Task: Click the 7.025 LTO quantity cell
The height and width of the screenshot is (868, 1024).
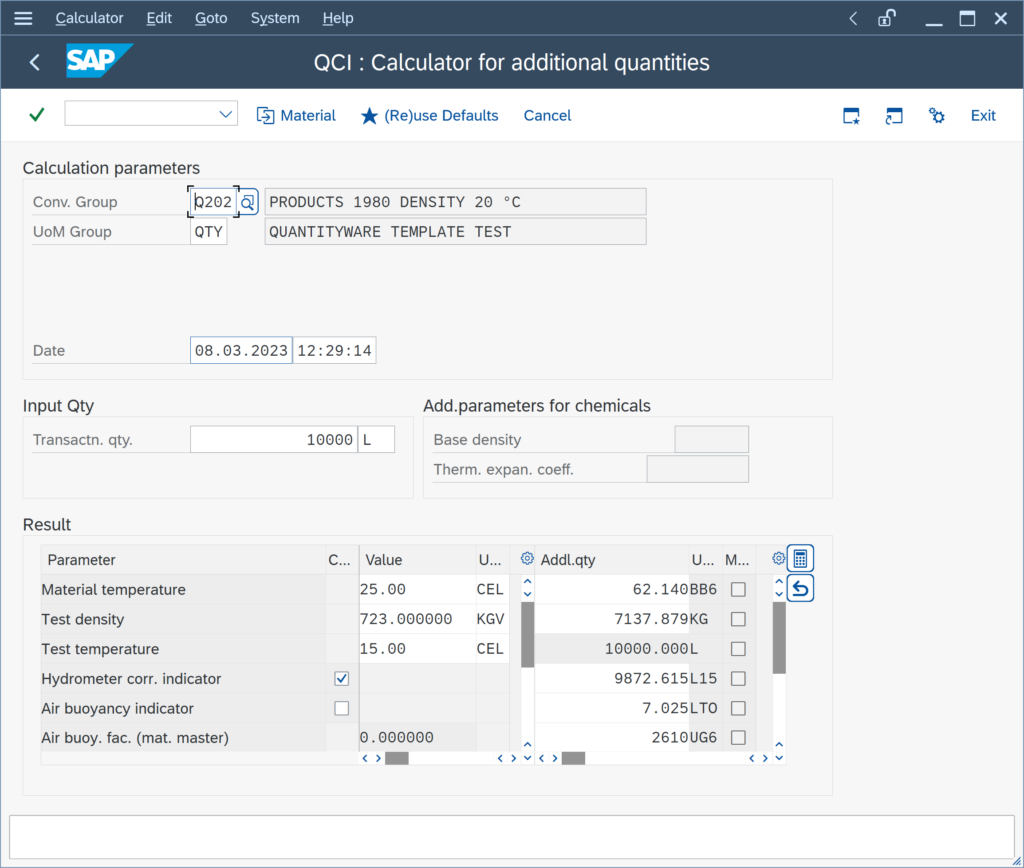Action: (612, 708)
